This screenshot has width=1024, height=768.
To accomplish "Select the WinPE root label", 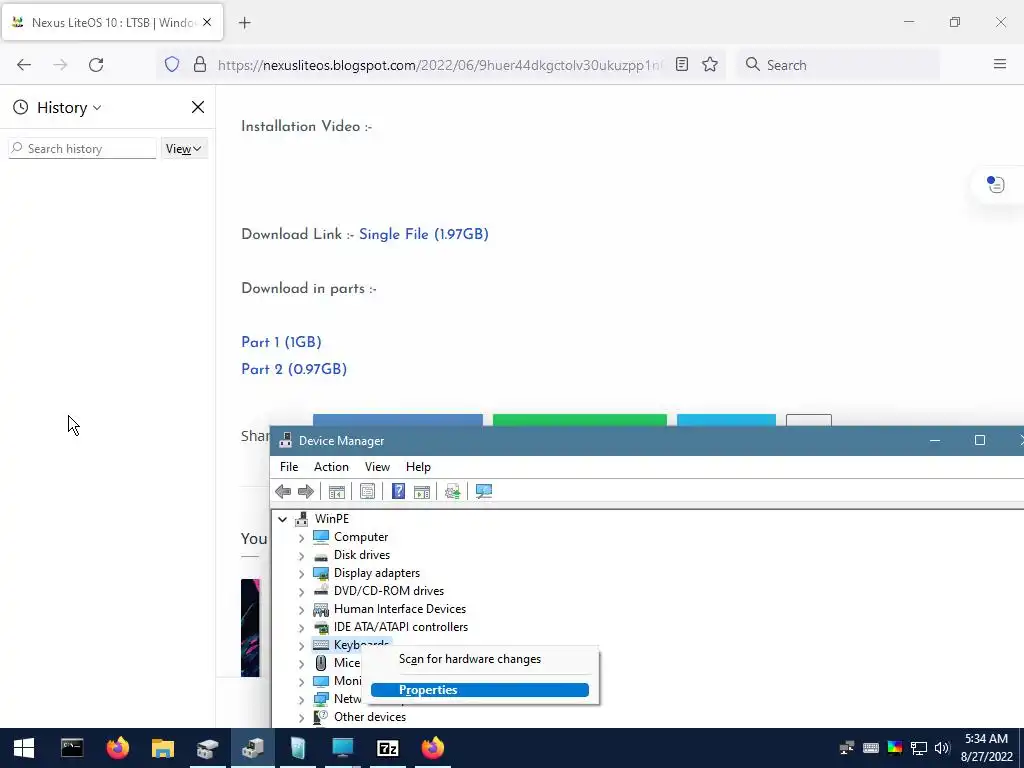I will click(x=332, y=519).
